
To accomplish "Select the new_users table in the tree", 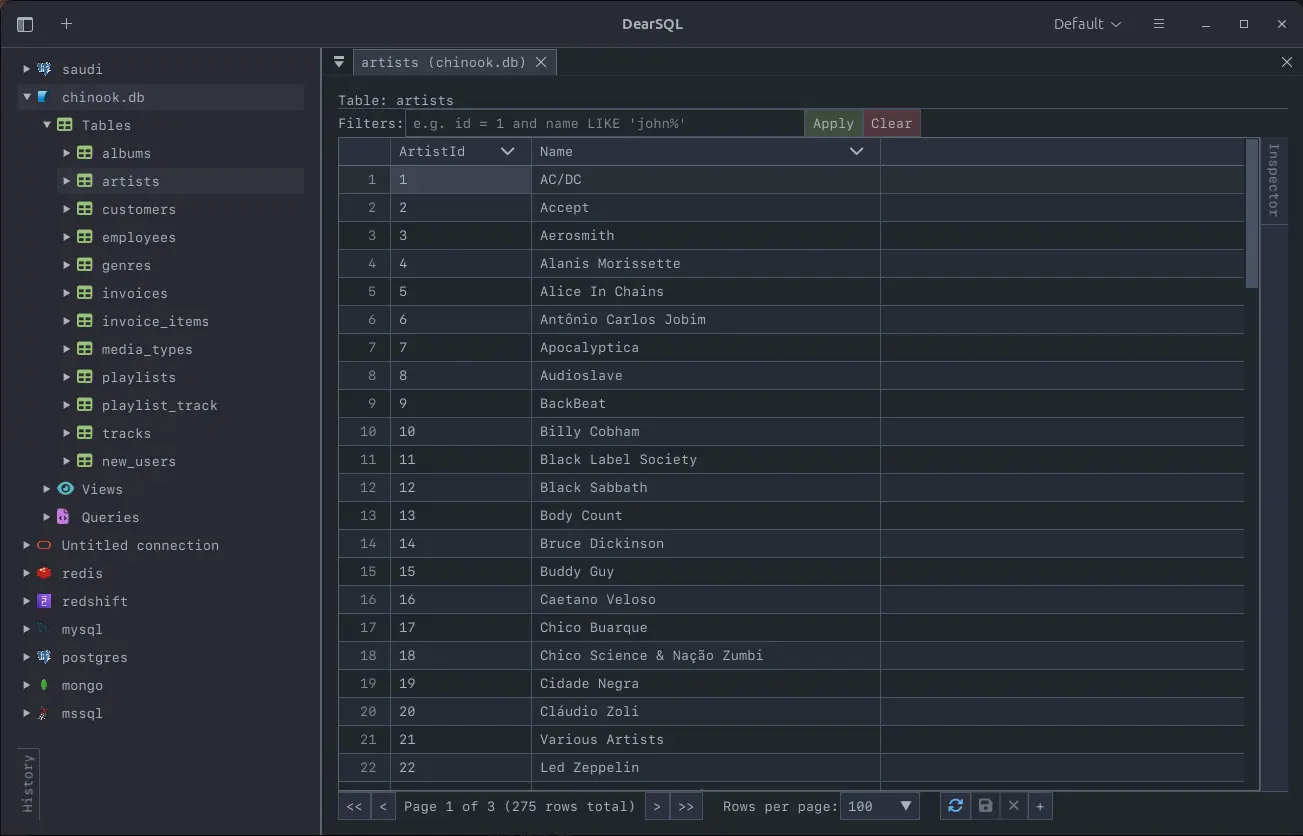I will (139, 461).
